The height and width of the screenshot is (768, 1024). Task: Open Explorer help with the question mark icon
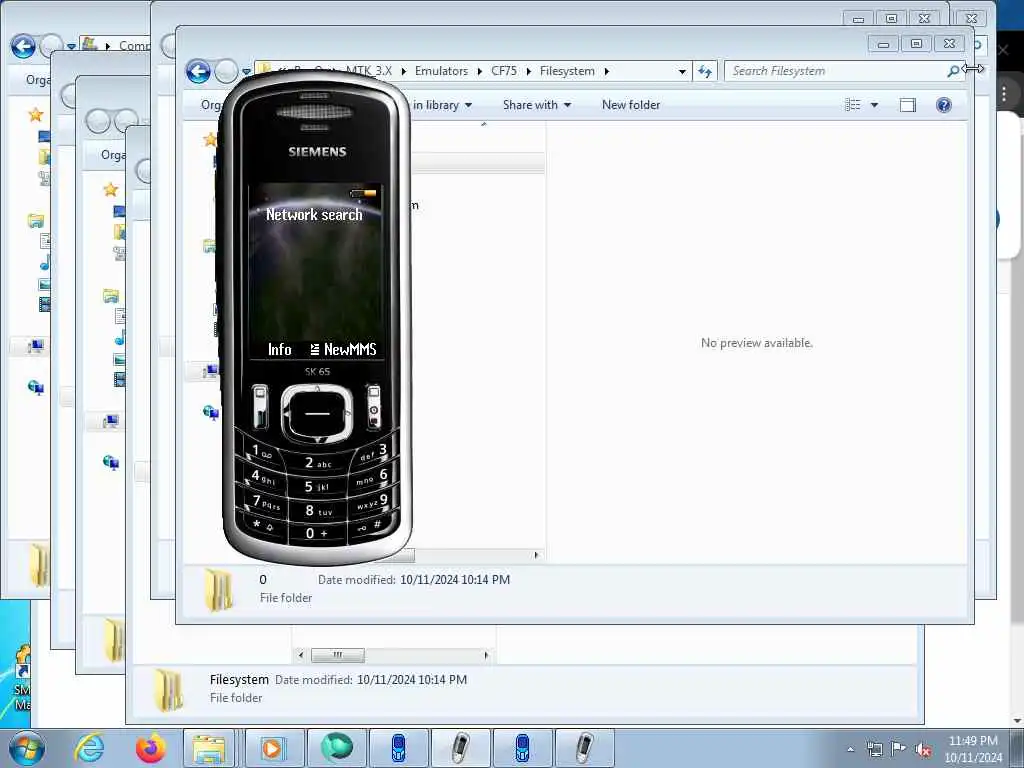coord(944,104)
